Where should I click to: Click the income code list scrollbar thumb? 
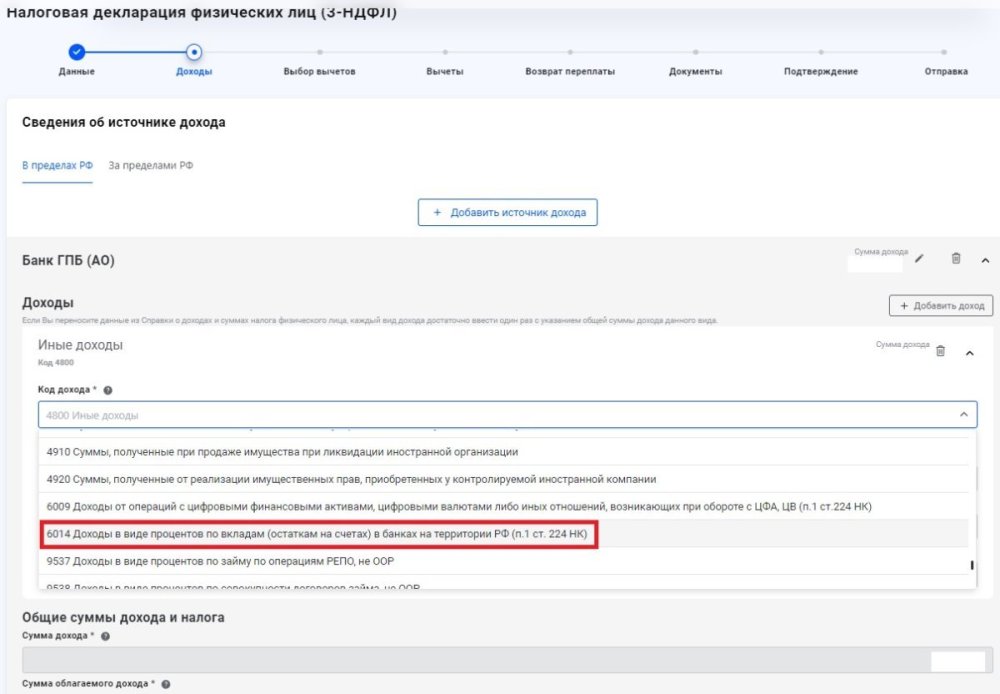[973, 566]
